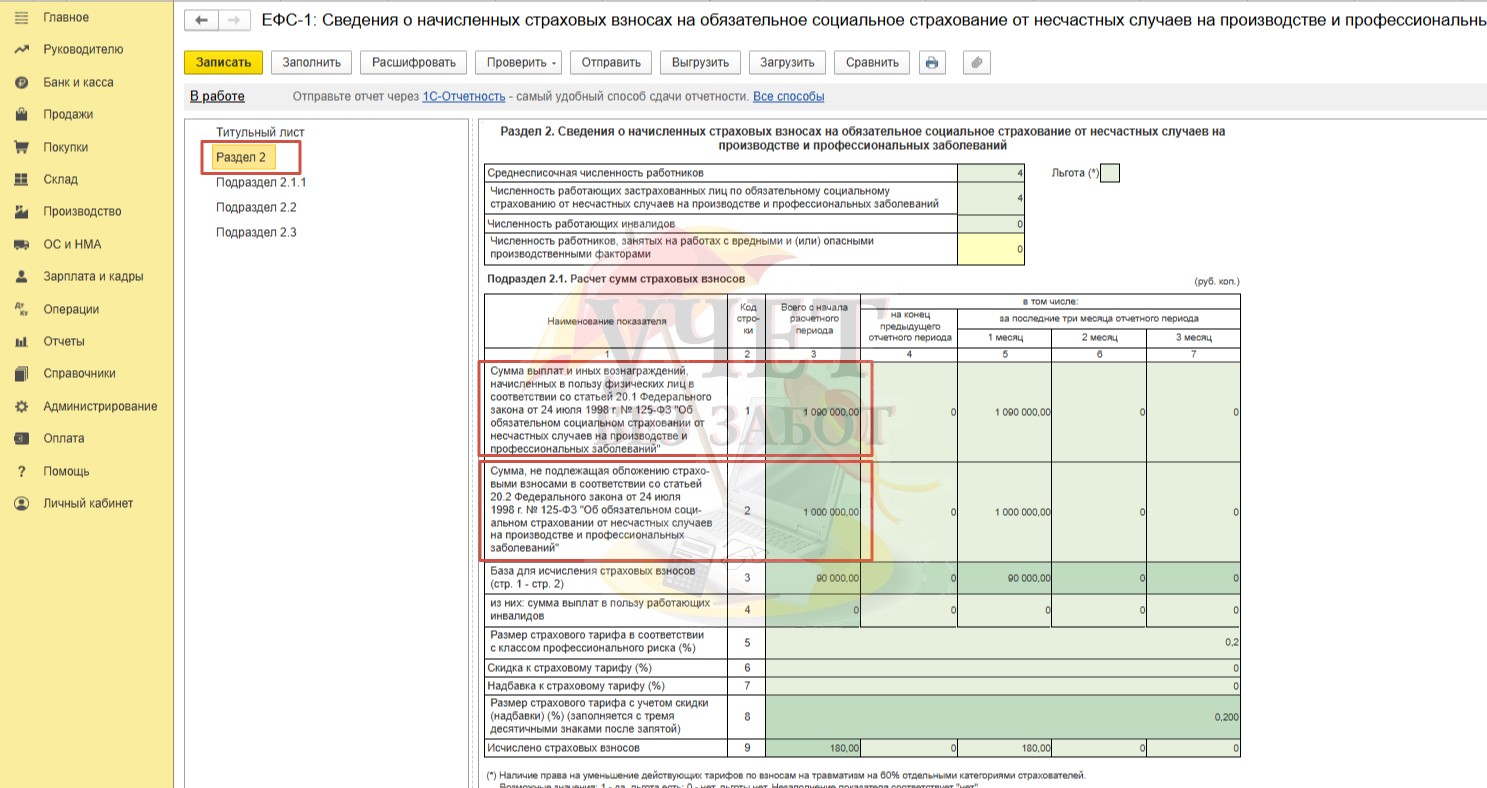The width and height of the screenshot is (1487, 788).
Task: Open the 1С-Отчетность link
Action: click(464, 97)
